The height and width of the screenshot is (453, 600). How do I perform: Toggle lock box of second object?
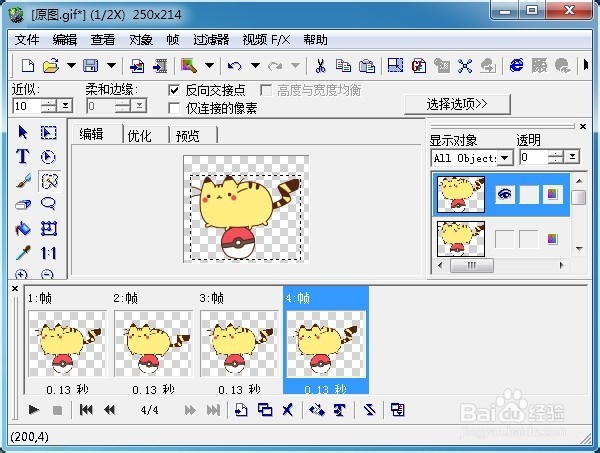point(529,239)
